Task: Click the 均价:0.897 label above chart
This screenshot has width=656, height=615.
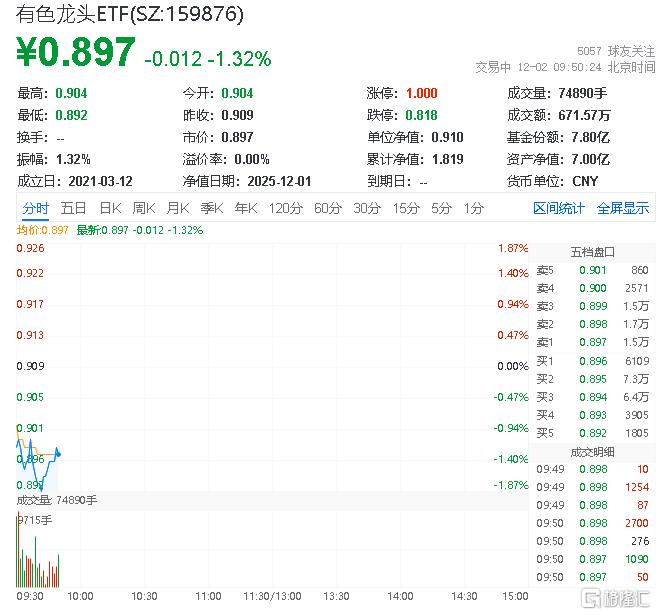Action: (42, 230)
